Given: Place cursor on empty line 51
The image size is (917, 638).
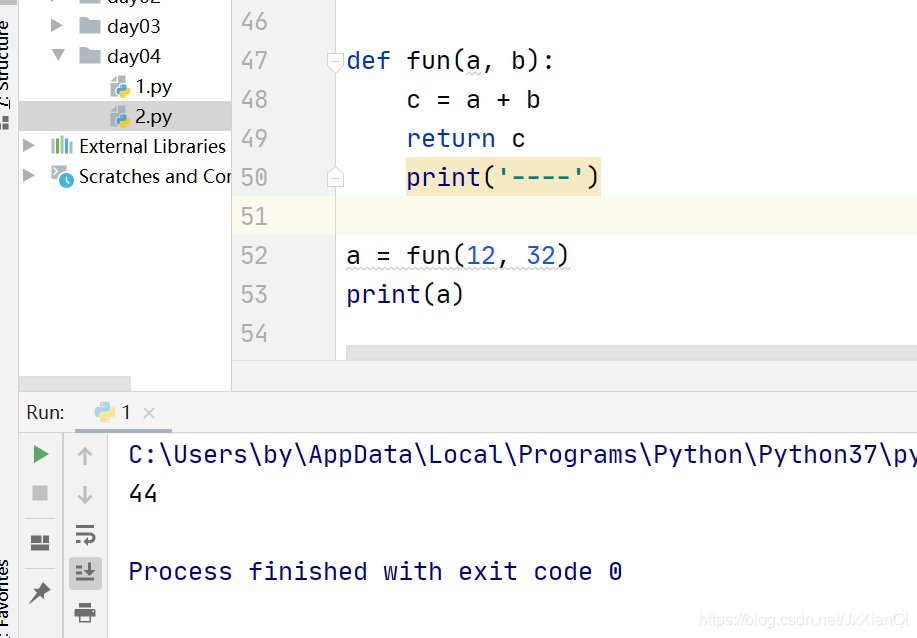Looking at the screenshot, I should coord(626,216).
